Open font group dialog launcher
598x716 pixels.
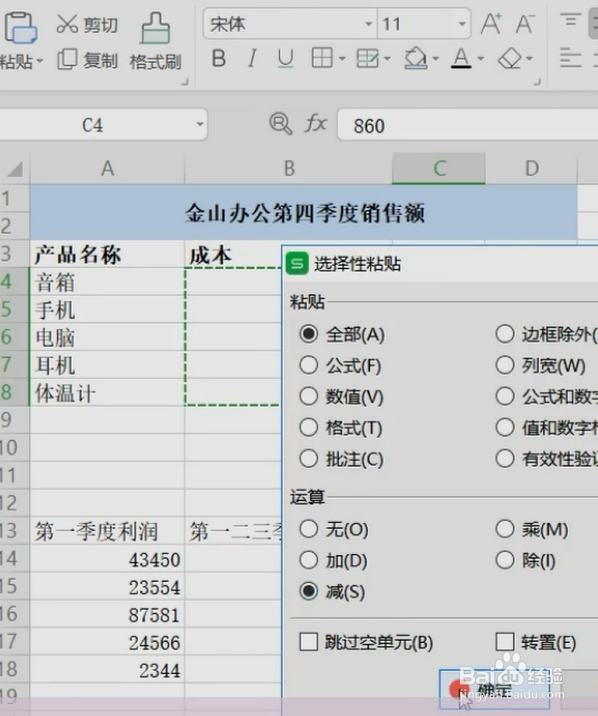click(537, 82)
